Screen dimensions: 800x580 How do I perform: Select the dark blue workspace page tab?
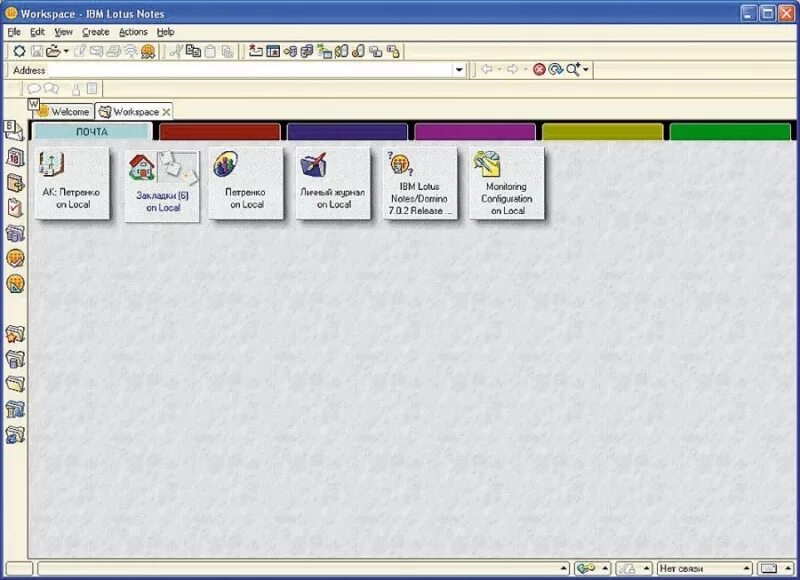[x=347, y=132]
